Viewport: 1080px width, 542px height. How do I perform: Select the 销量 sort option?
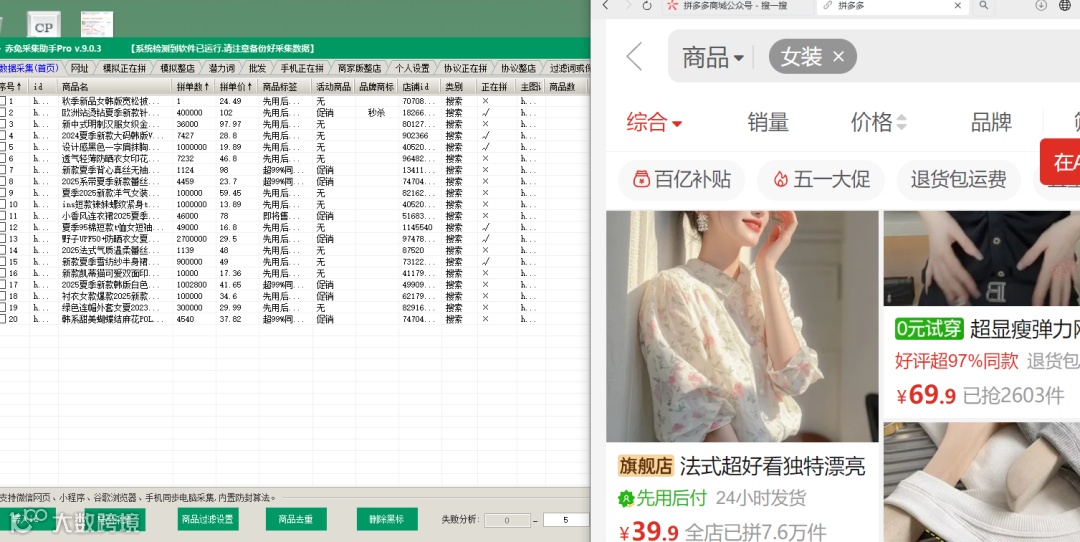(x=768, y=123)
